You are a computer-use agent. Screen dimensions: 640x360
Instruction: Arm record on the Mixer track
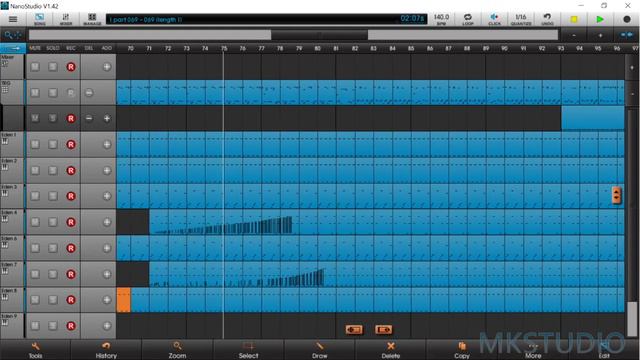click(x=71, y=67)
